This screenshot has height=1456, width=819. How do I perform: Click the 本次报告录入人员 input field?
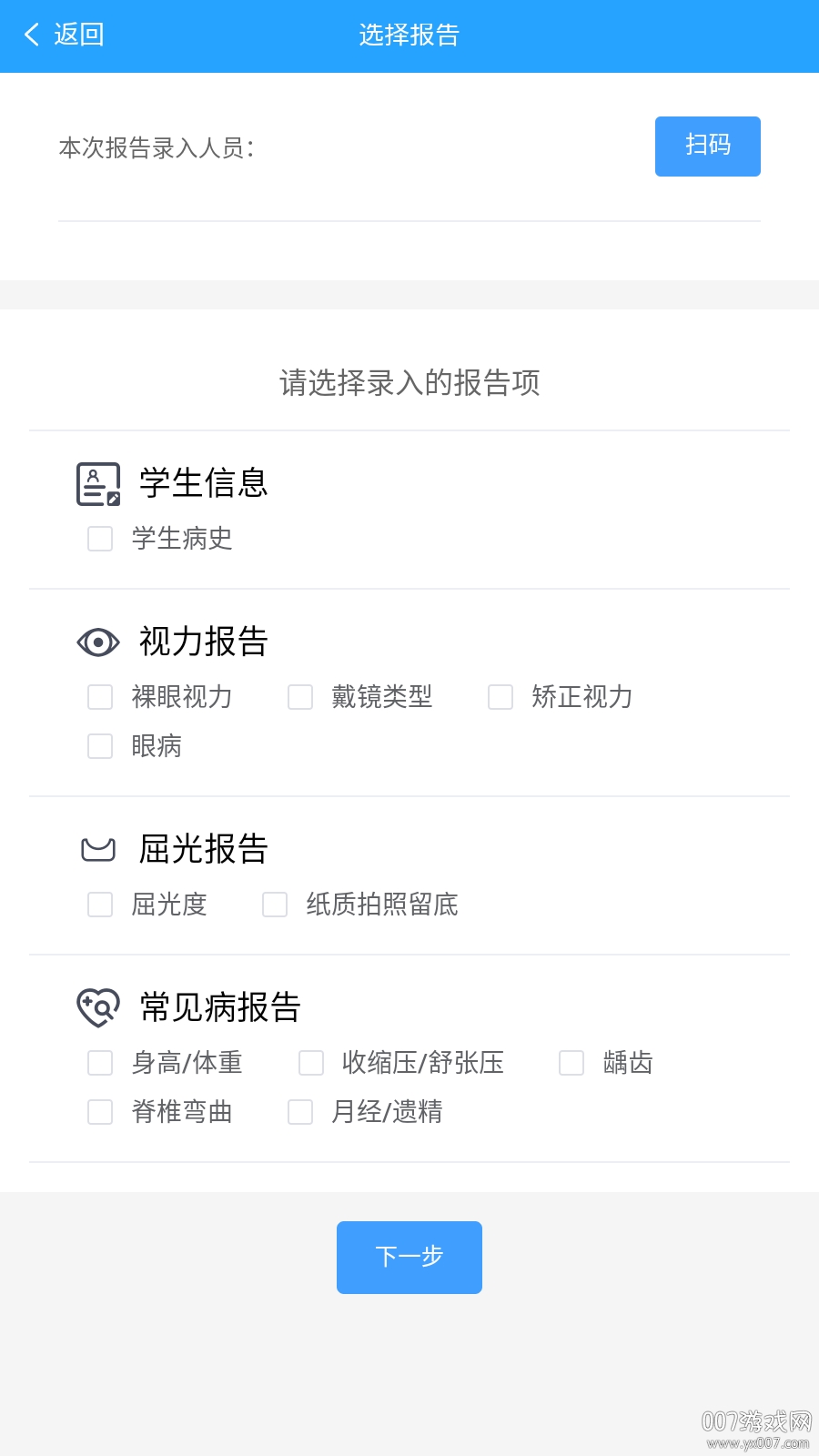(446, 147)
